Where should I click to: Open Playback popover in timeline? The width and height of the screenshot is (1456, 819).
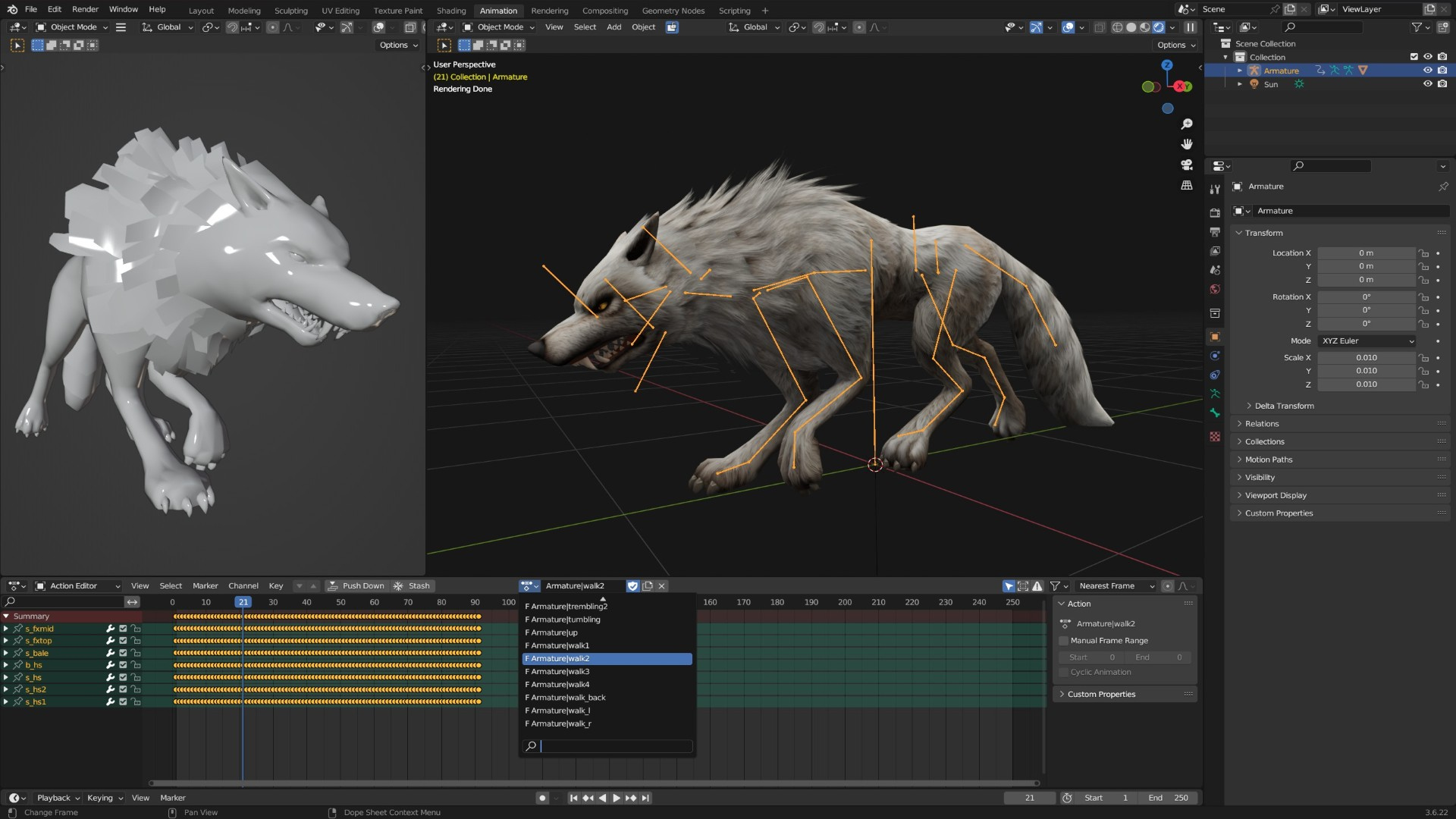coord(58,798)
